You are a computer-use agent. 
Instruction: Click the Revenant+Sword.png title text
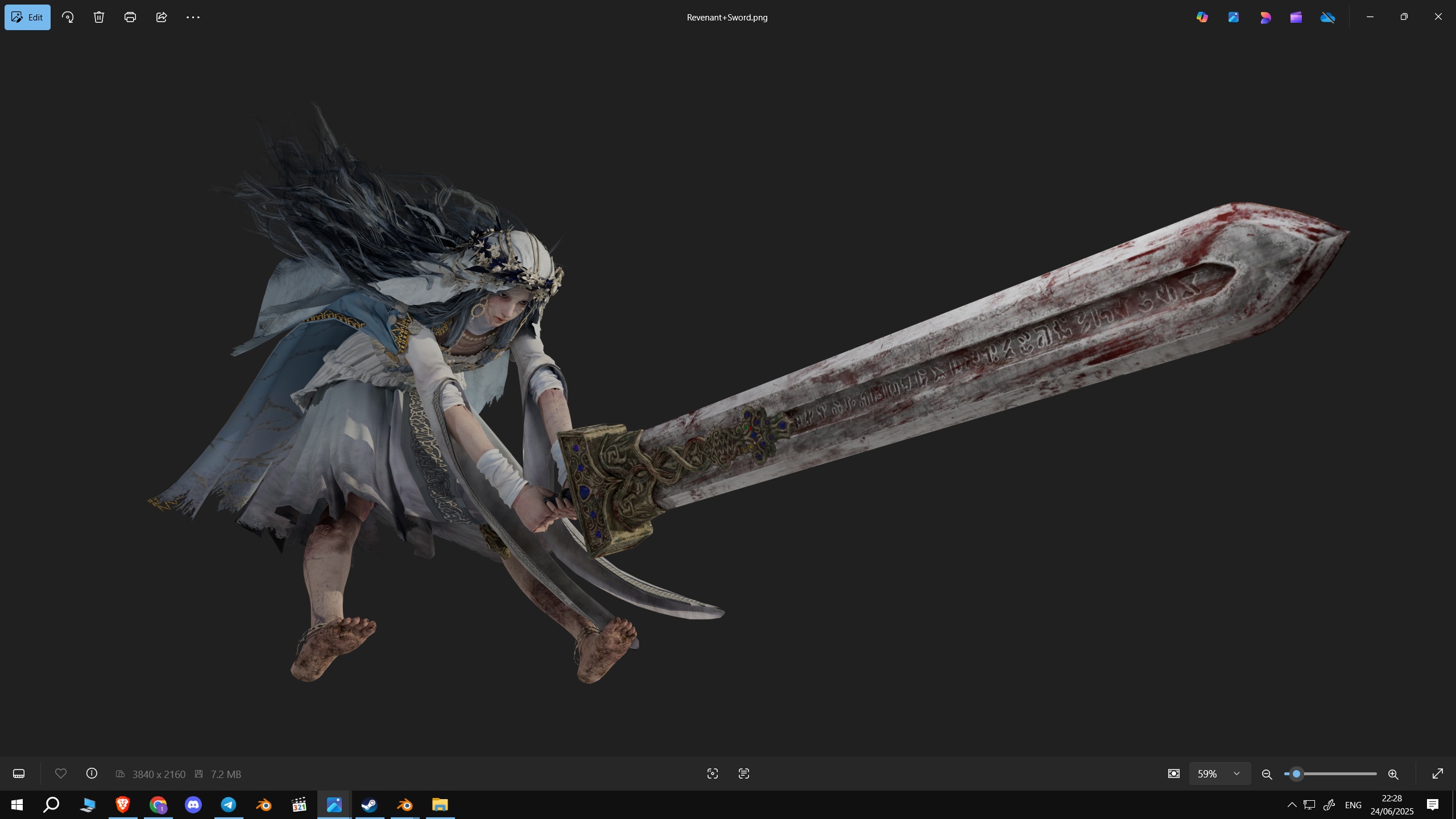[x=727, y=17]
